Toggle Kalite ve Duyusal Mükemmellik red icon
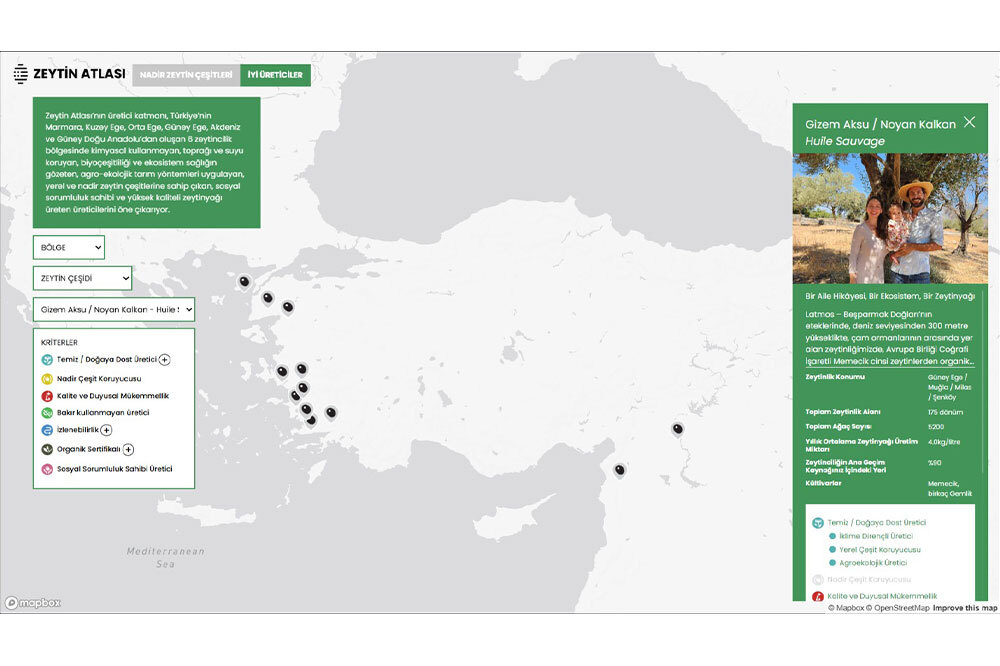Screen dimensions: 1000x666 click(47, 396)
